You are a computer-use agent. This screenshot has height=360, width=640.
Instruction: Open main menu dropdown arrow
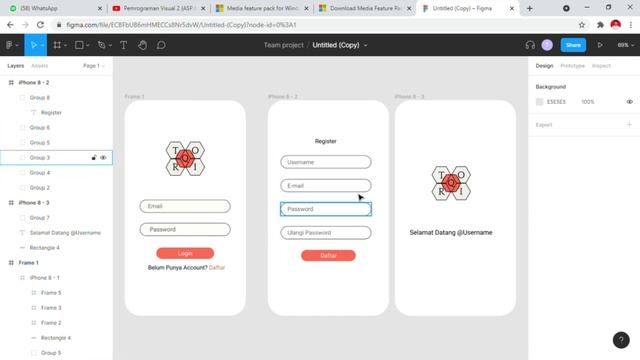17,45
